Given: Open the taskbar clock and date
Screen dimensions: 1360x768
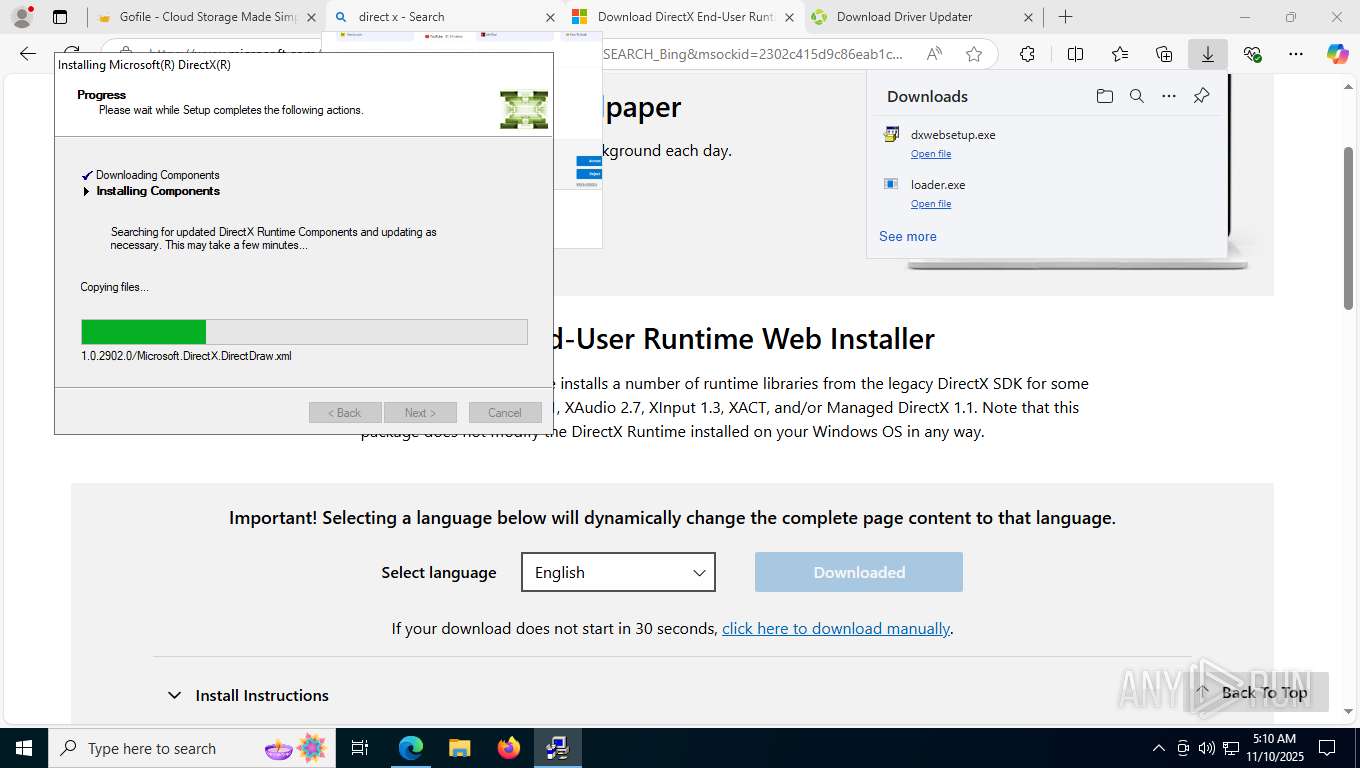Looking at the screenshot, I should [1274, 748].
